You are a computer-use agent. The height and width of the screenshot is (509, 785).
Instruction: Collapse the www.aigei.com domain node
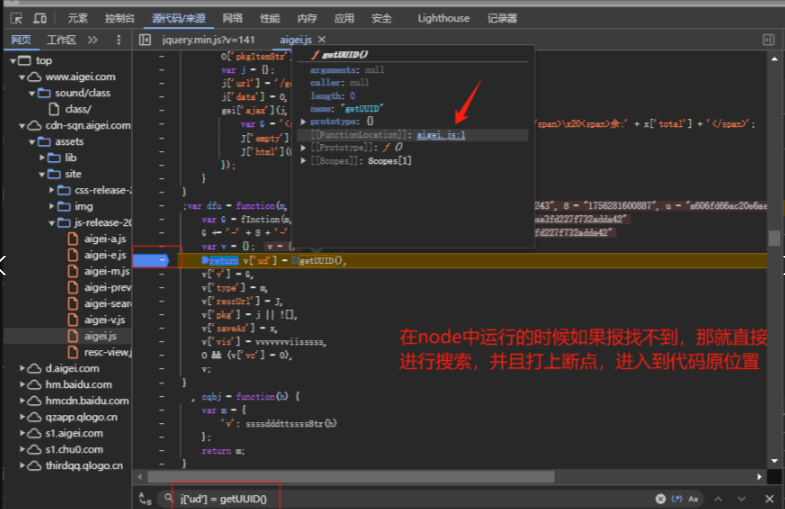click(x=22, y=77)
